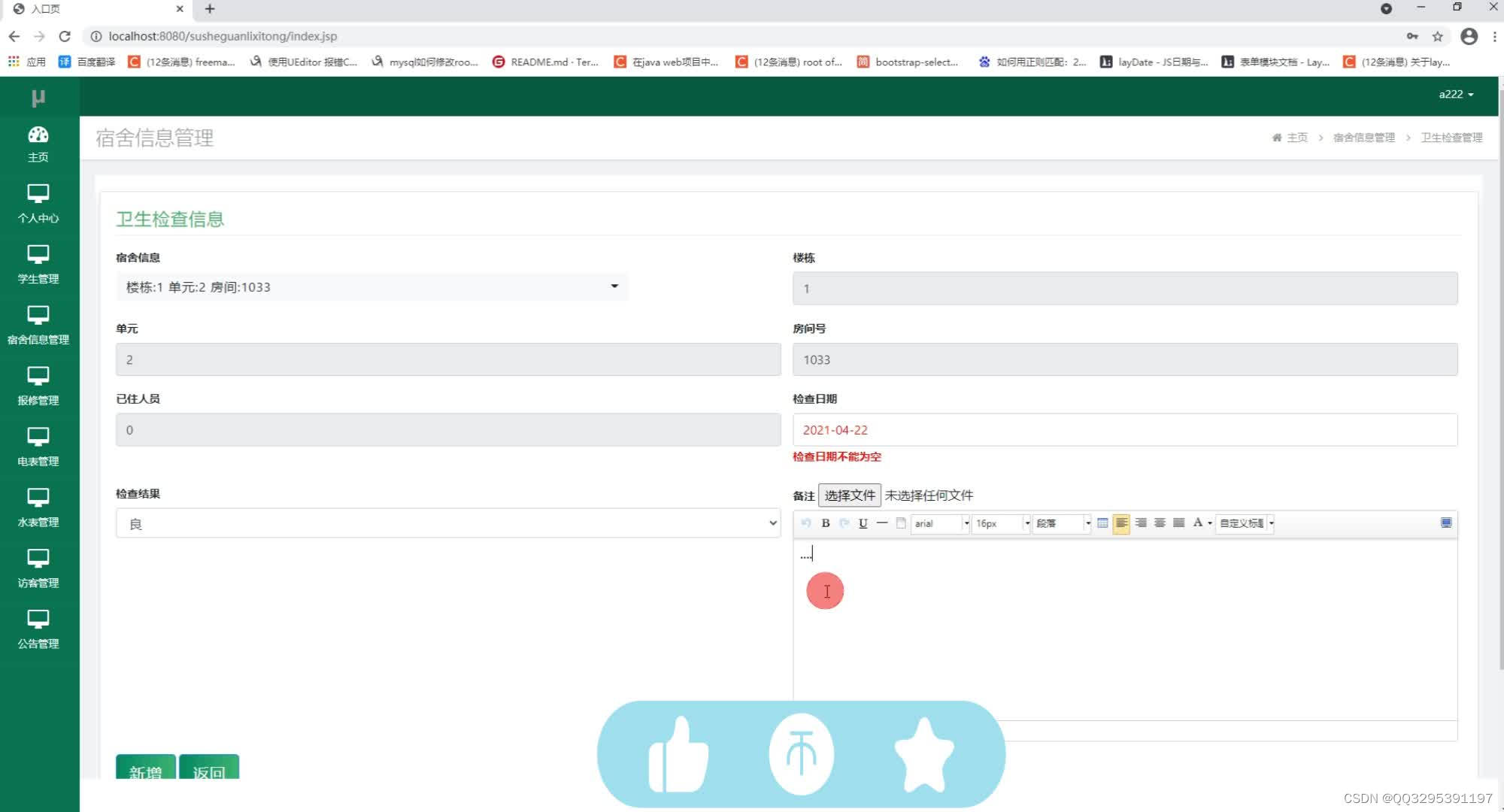The image size is (1504, 812).
Task: Click the font color A icon
Action: coord(1198,523)
